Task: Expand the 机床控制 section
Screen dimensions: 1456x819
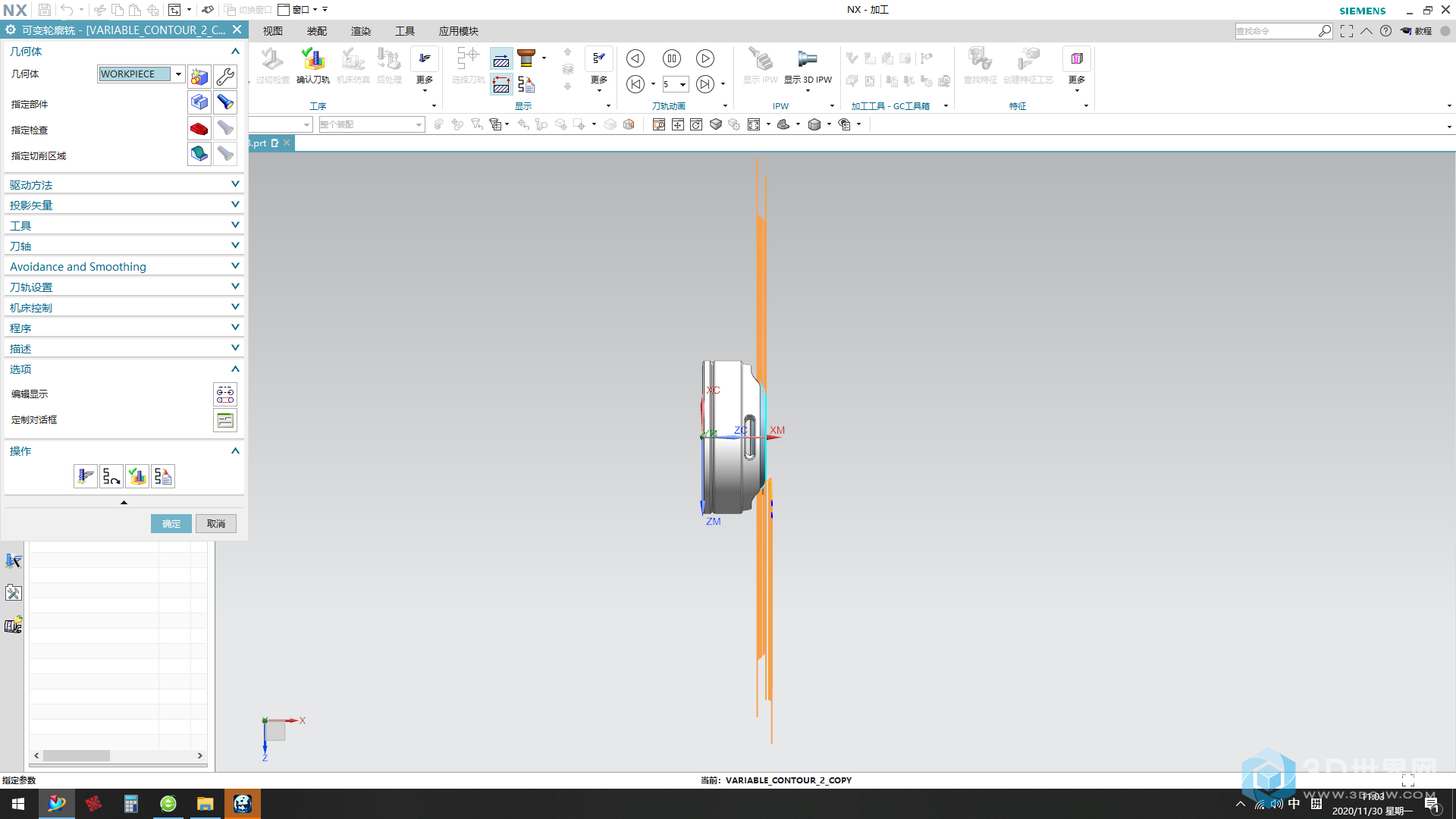Action: click(123, 307)
